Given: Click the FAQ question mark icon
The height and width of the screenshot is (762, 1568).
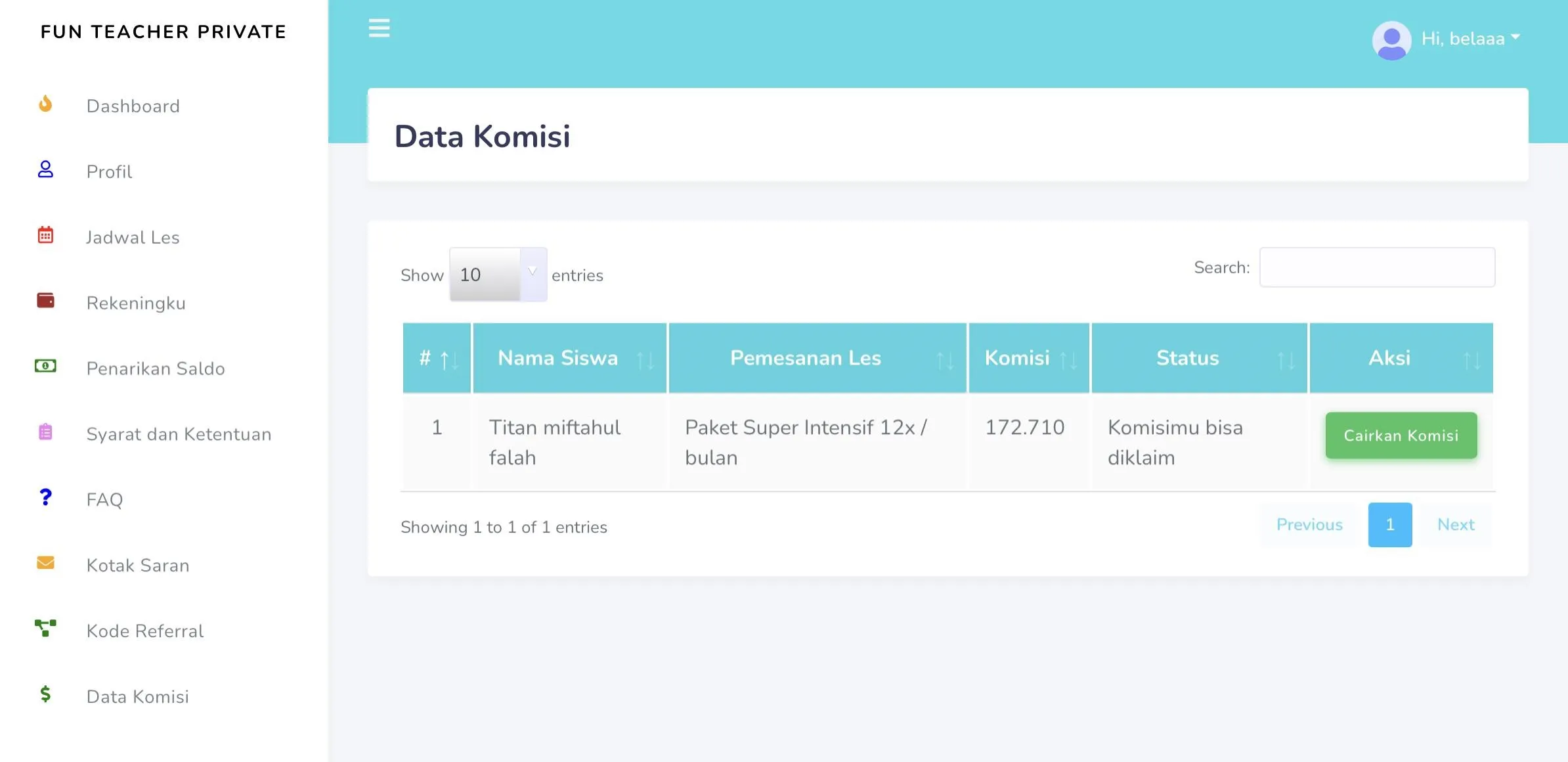Looking at the screenshot, I should pos(45,497).
